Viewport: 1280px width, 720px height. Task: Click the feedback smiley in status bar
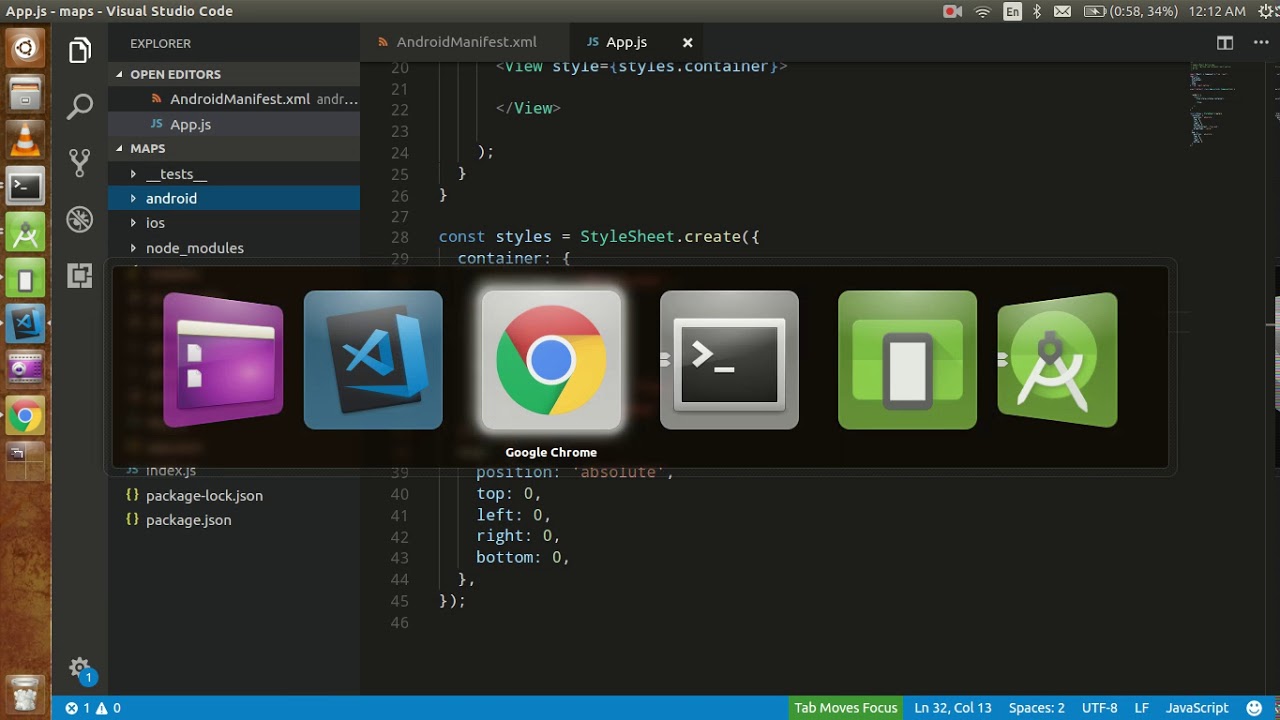pos(1256,708)
